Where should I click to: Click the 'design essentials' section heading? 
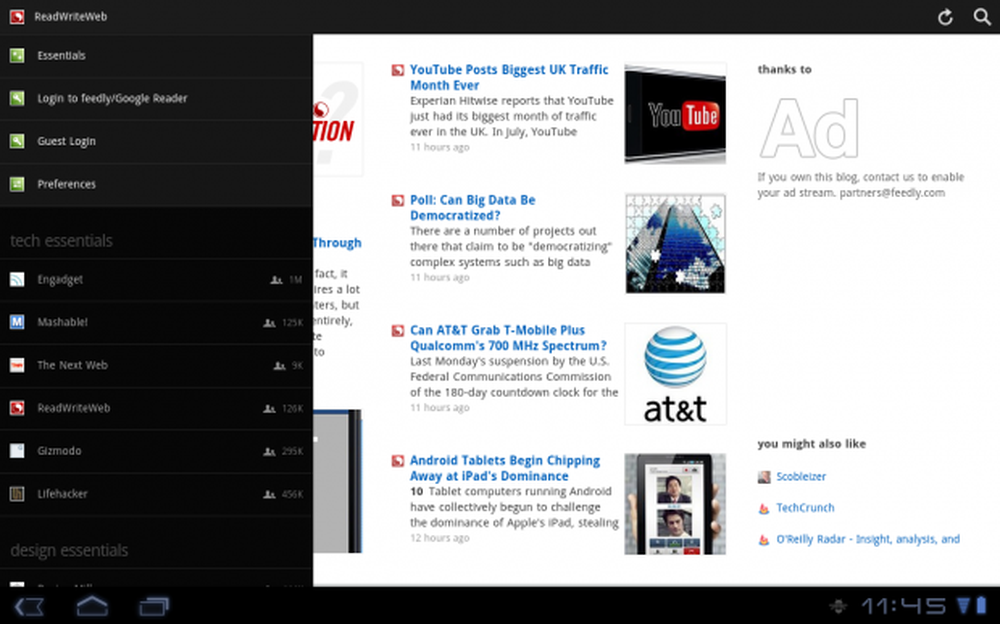[69, 550]
